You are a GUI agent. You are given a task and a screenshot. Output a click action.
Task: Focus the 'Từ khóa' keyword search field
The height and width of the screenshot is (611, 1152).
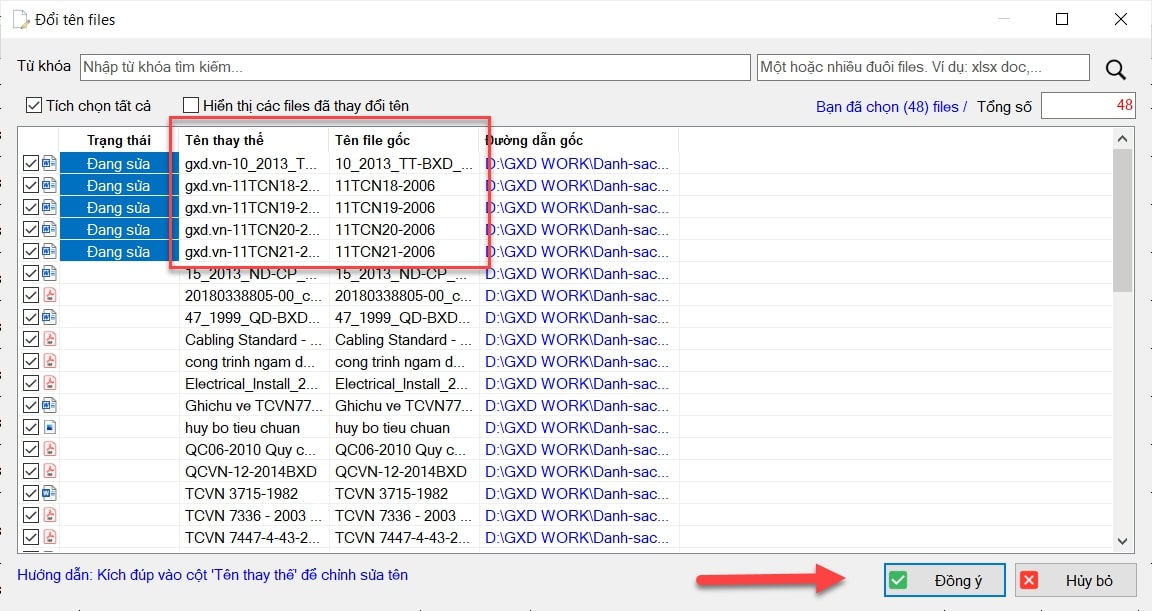414,67
